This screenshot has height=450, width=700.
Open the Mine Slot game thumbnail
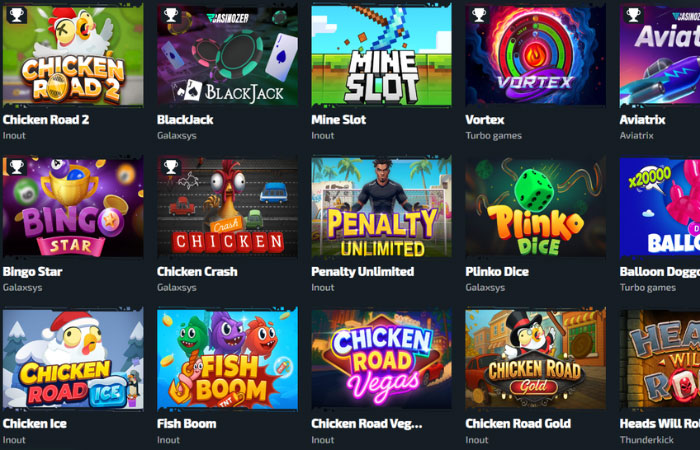381,55
